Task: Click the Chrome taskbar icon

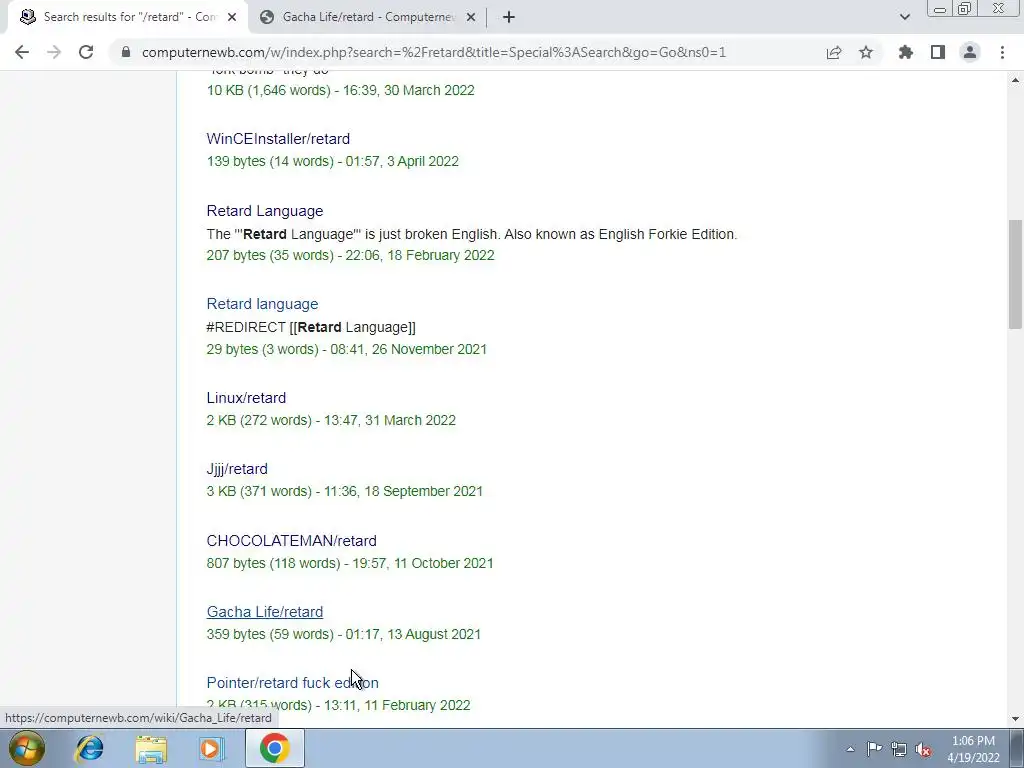Action: click(275, 748)
